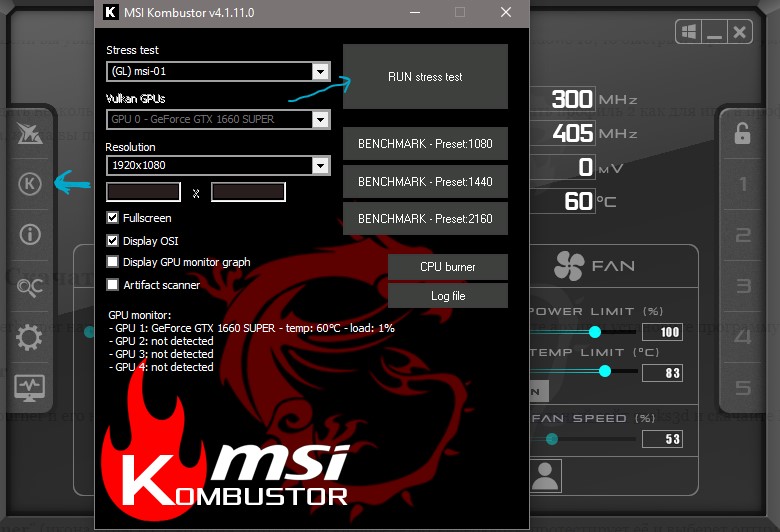The width and height of the screenshot is (780, 532).
Task: Adjust the Temp Limit slider handle
Action: pyautogui.click(x=604, y=371)
